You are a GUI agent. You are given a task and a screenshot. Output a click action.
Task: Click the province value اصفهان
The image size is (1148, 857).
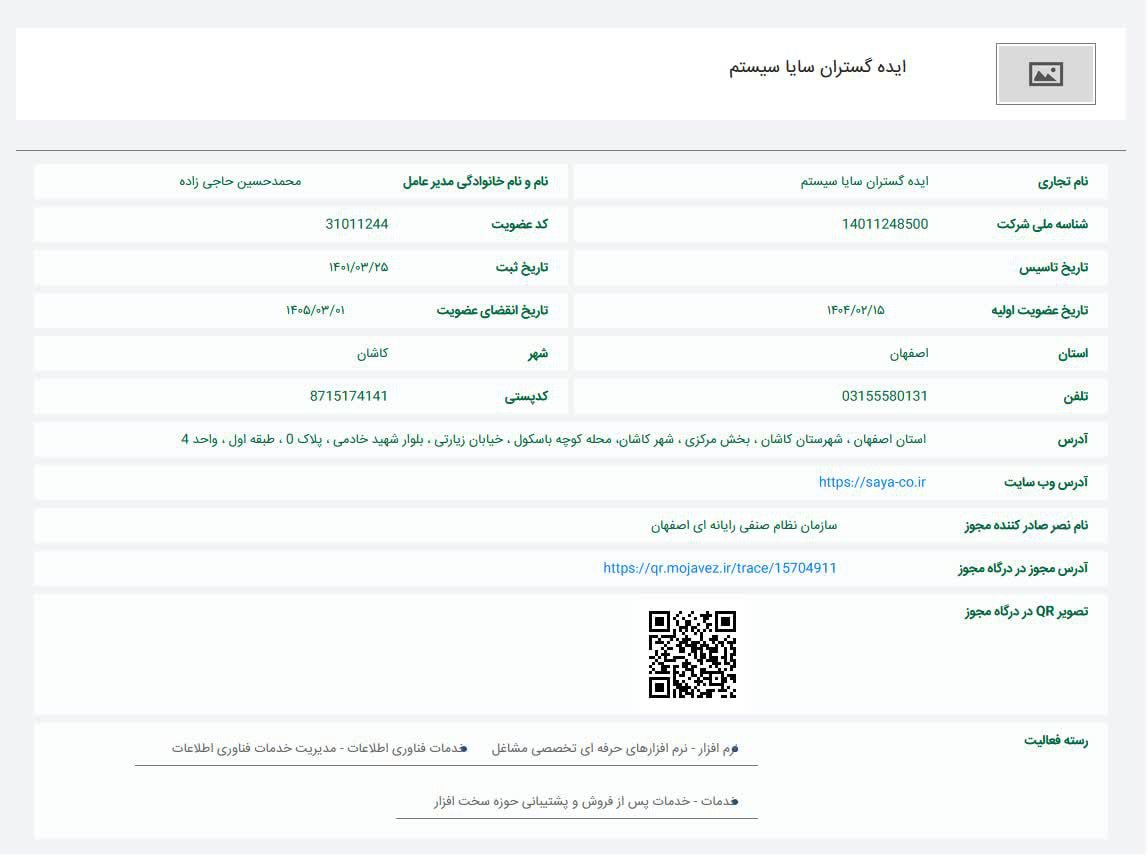[908, 353]
